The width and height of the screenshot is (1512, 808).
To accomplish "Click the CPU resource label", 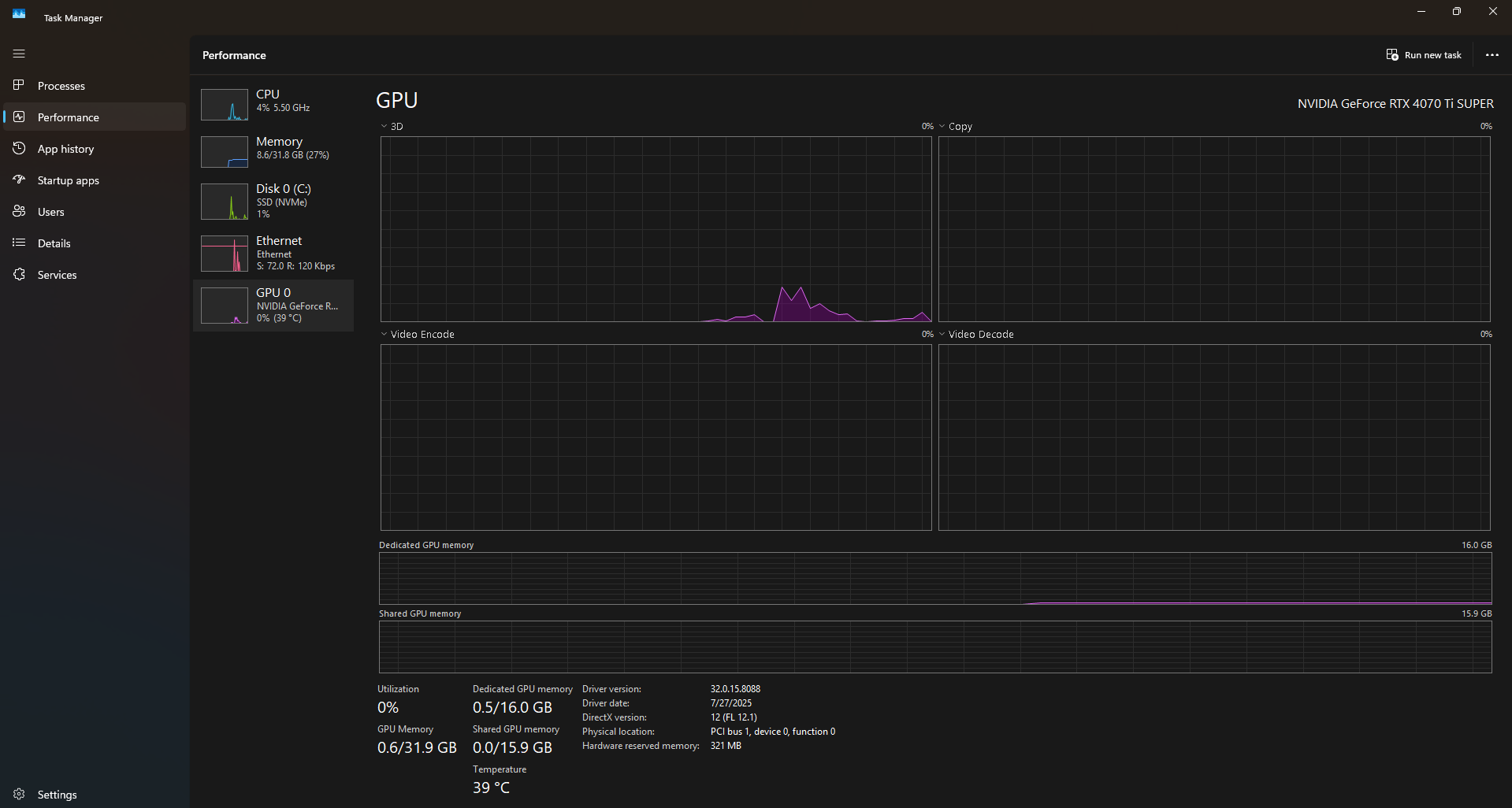I will (268, 94).
